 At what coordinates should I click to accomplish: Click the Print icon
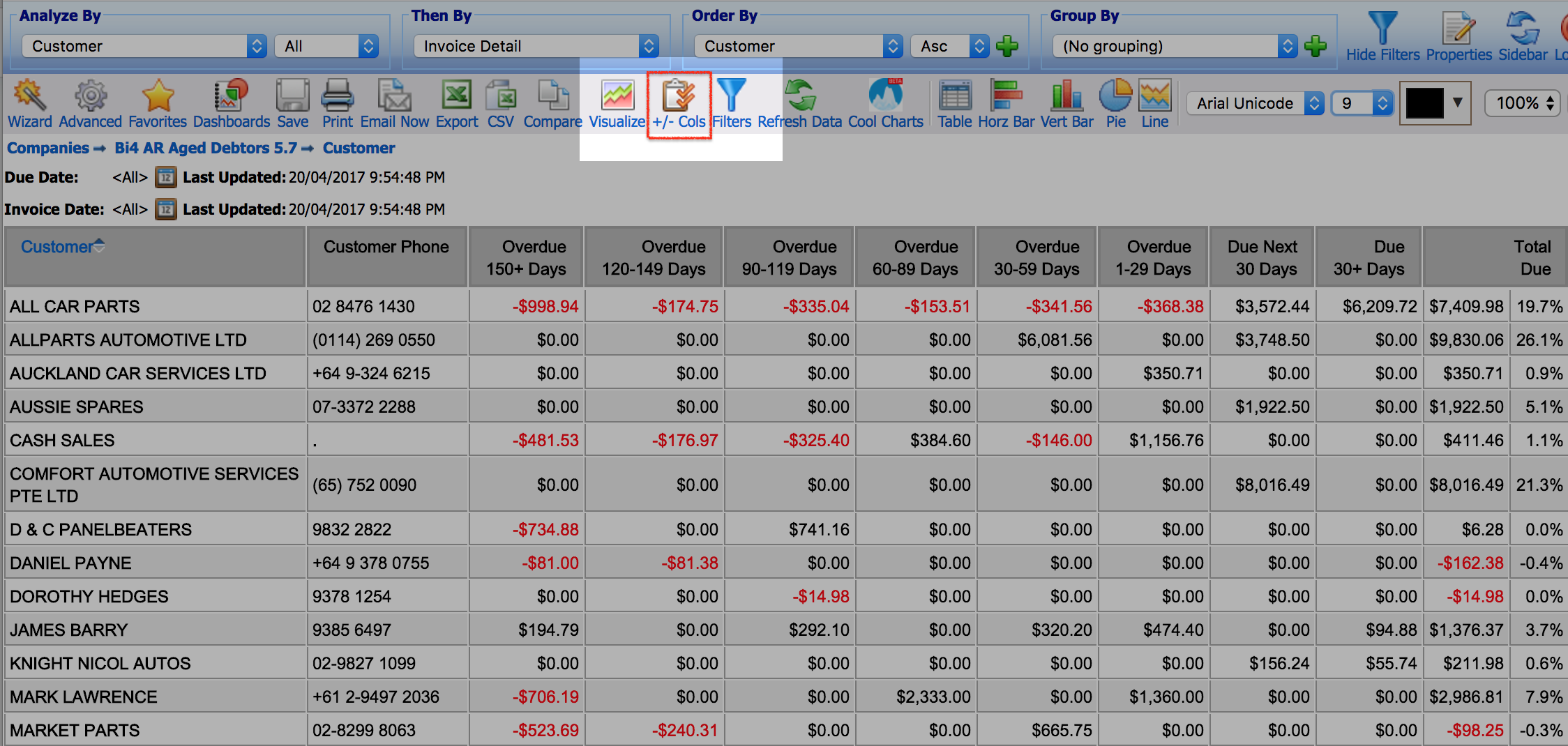[338, 105]
